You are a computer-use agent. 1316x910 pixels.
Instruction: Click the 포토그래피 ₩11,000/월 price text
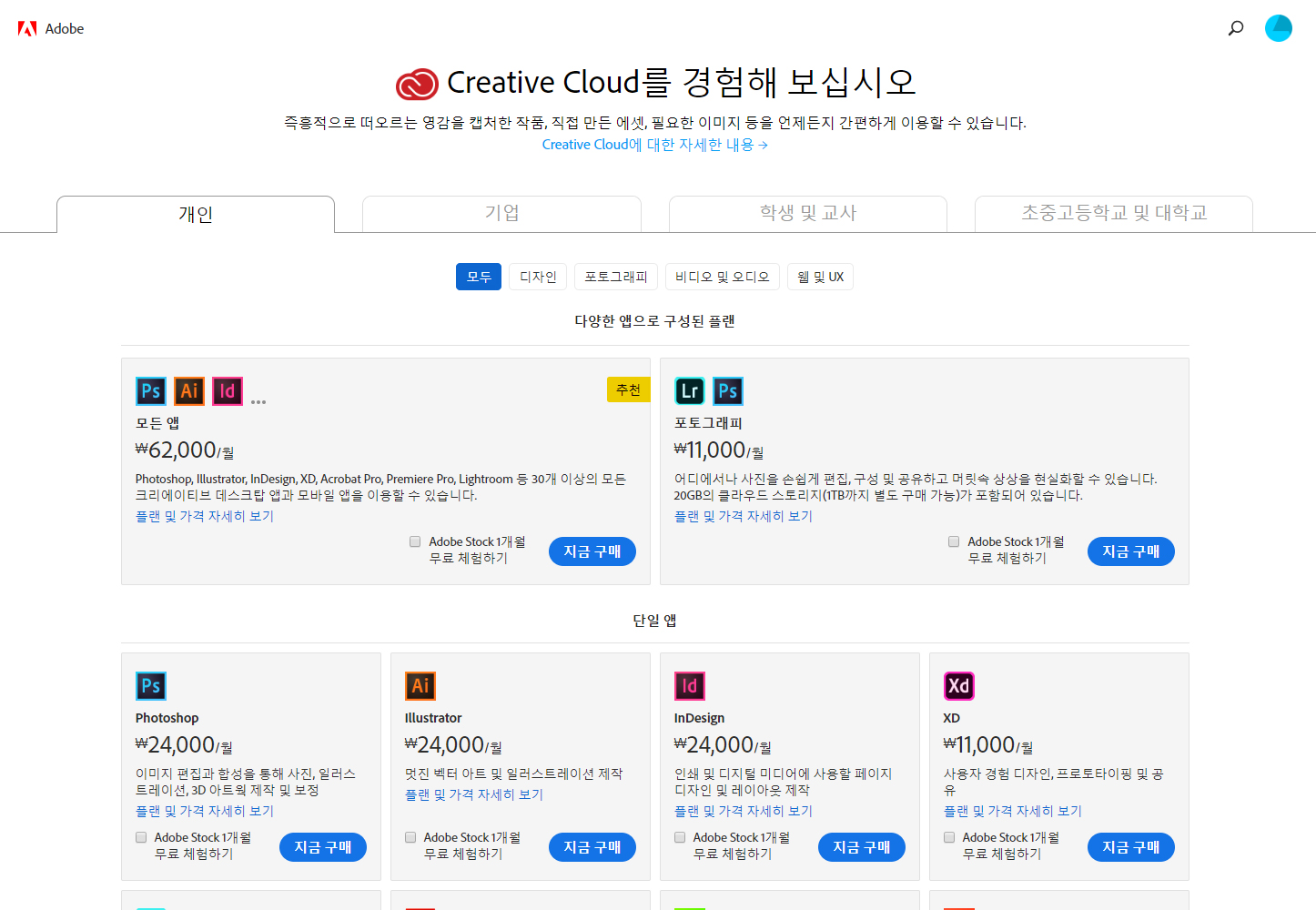(719, 450)
